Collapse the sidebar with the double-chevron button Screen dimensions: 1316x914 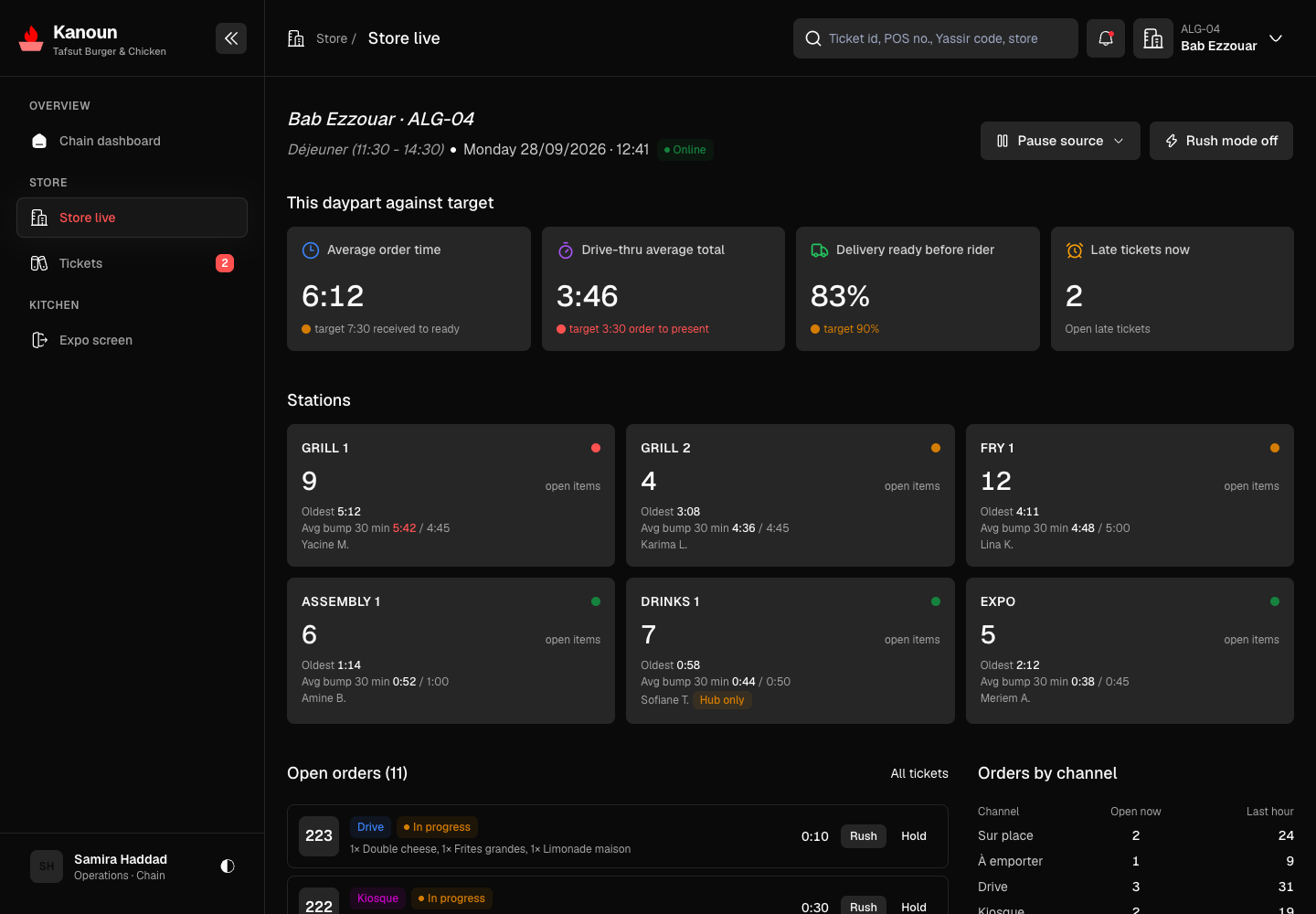tap(231, 38)
